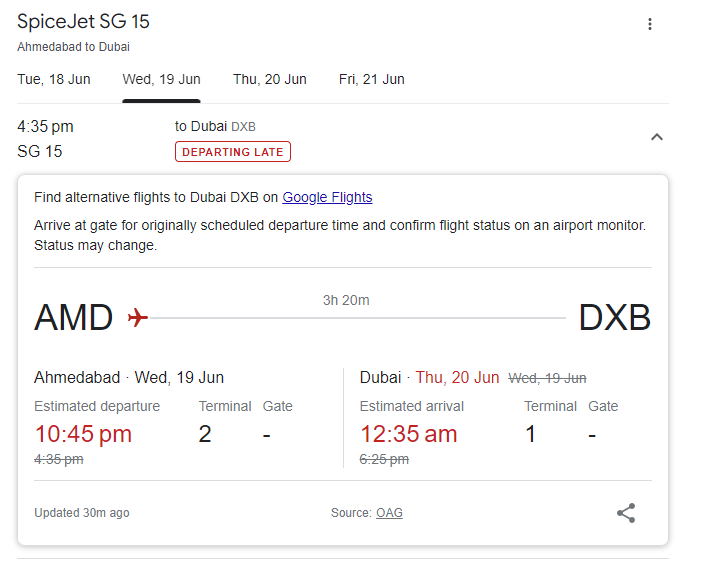703x565 pixels.
Task: Click the DXB airport code
Action: pyautogui.click(x=615, y=317)
